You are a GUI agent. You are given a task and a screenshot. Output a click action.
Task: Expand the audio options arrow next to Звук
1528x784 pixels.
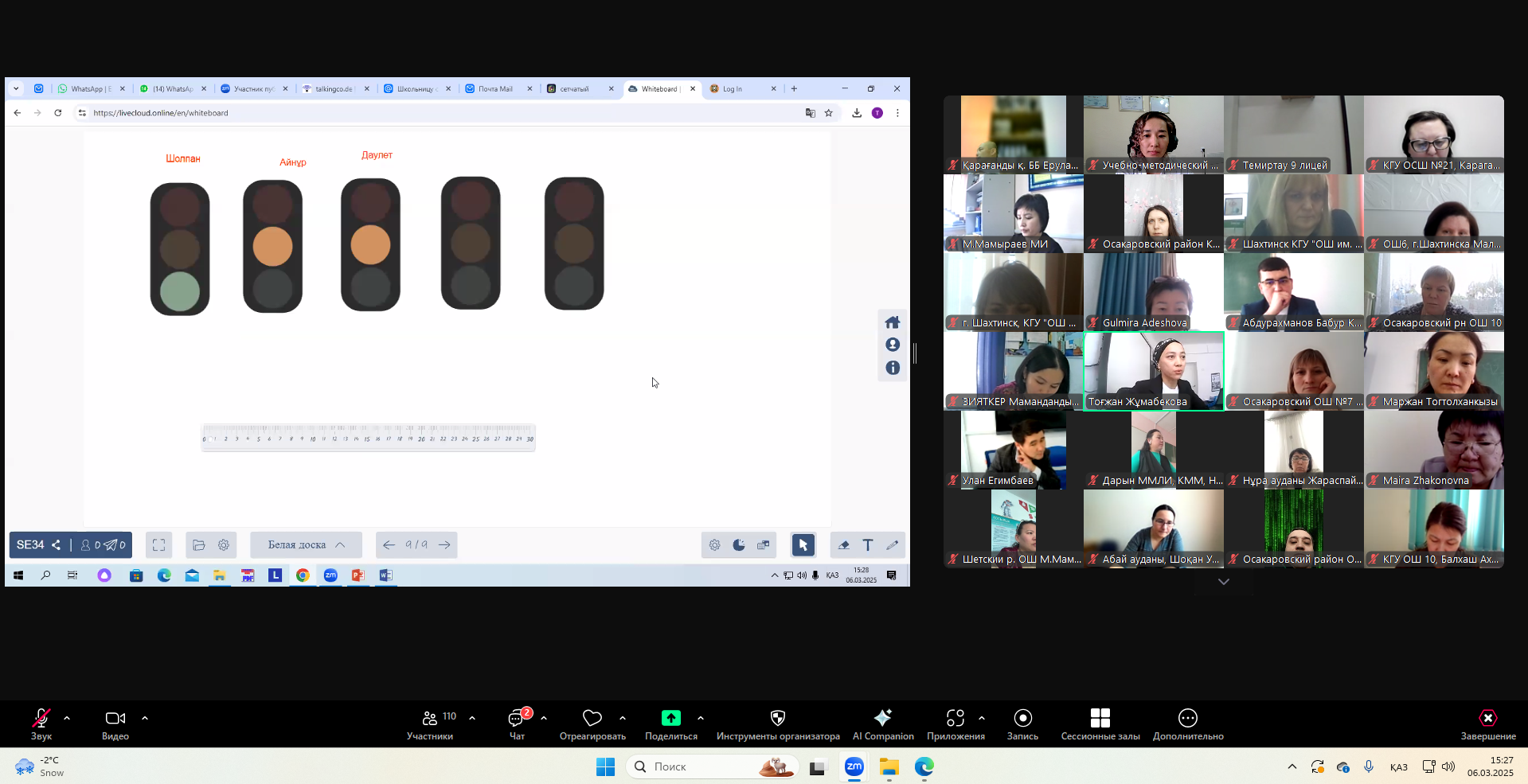(67, 718)
